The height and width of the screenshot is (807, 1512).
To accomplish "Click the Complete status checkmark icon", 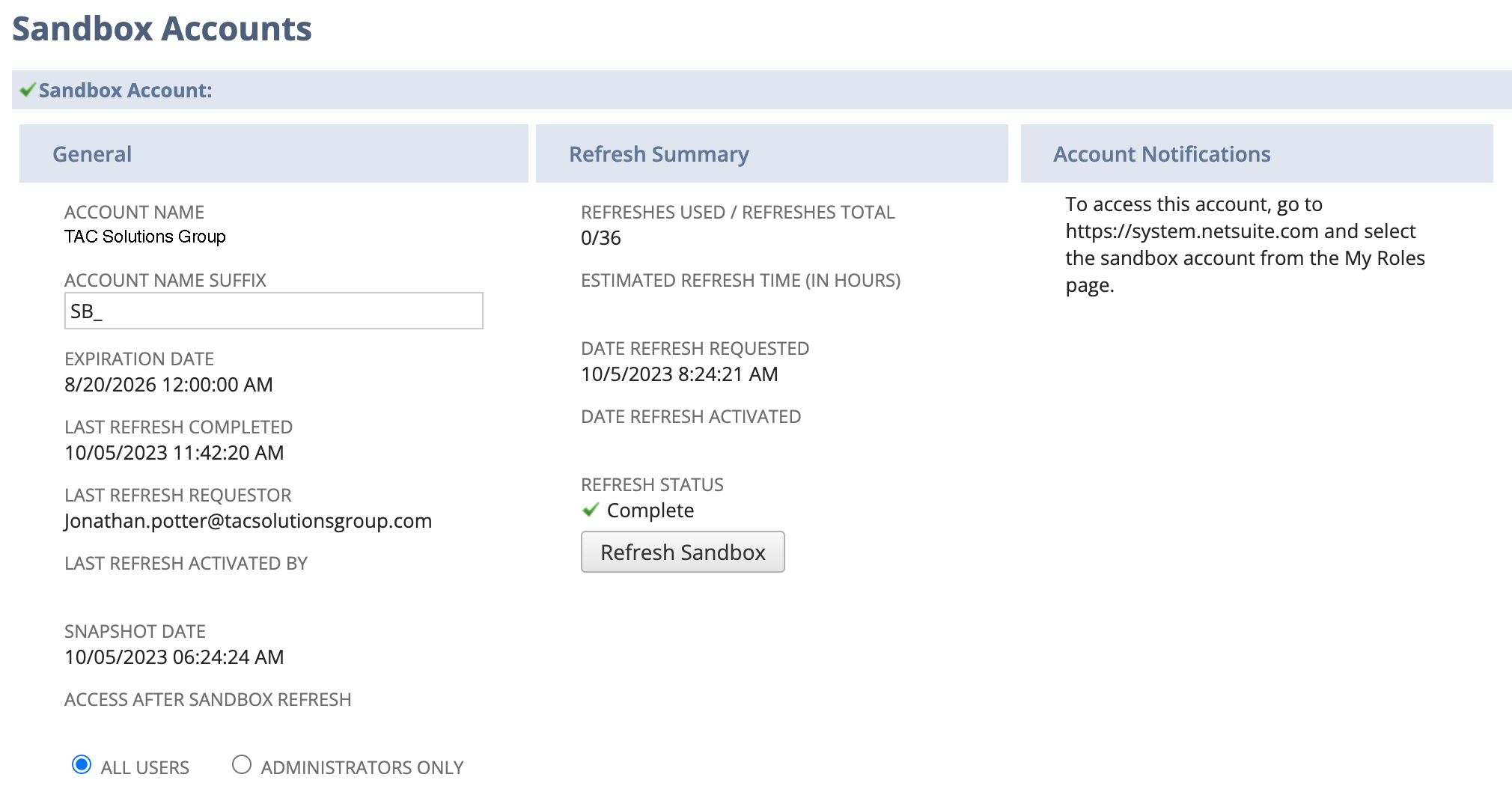I will pos(590,510).
